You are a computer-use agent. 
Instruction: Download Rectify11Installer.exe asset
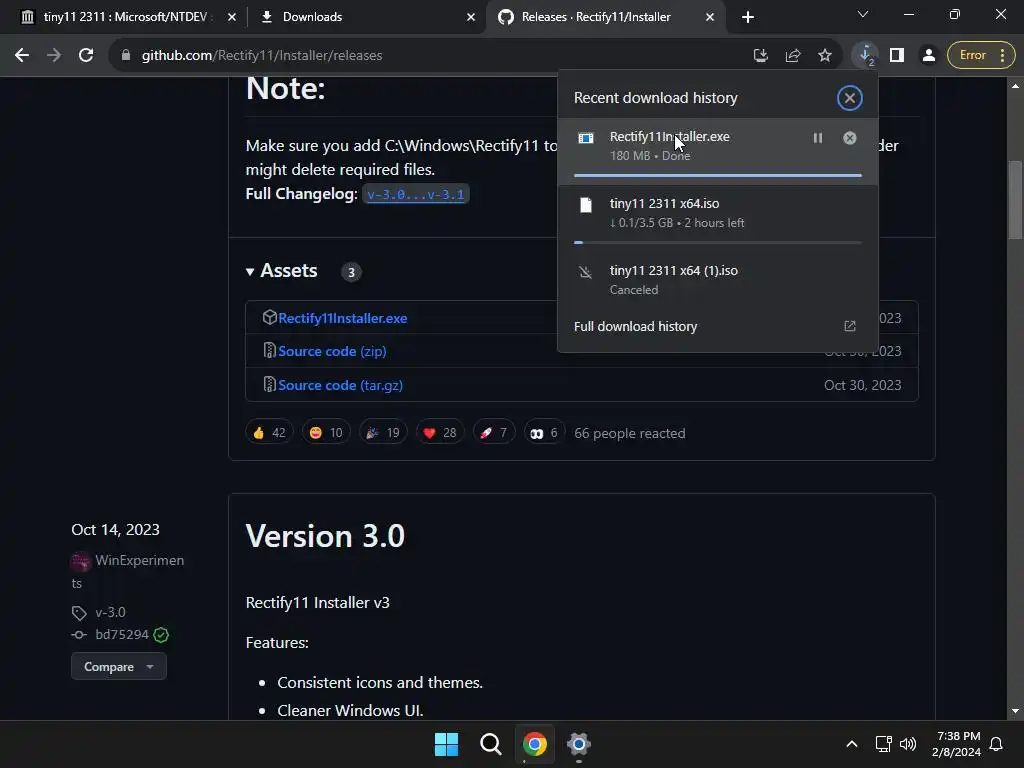click(x=343, y=318)
